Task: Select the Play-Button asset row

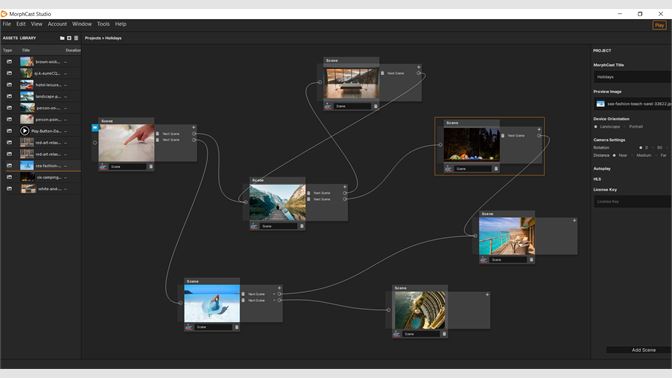Action: pos(41,131)
